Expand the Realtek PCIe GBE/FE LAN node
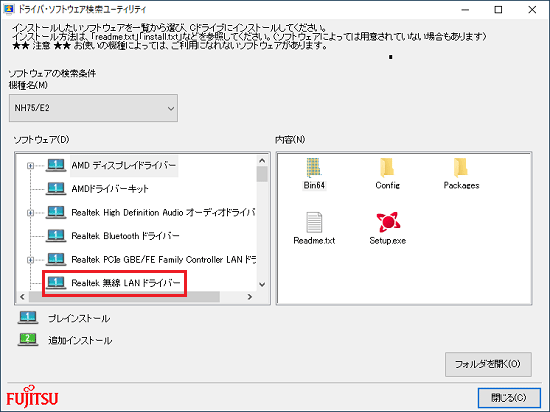 (x=31, y=260)
